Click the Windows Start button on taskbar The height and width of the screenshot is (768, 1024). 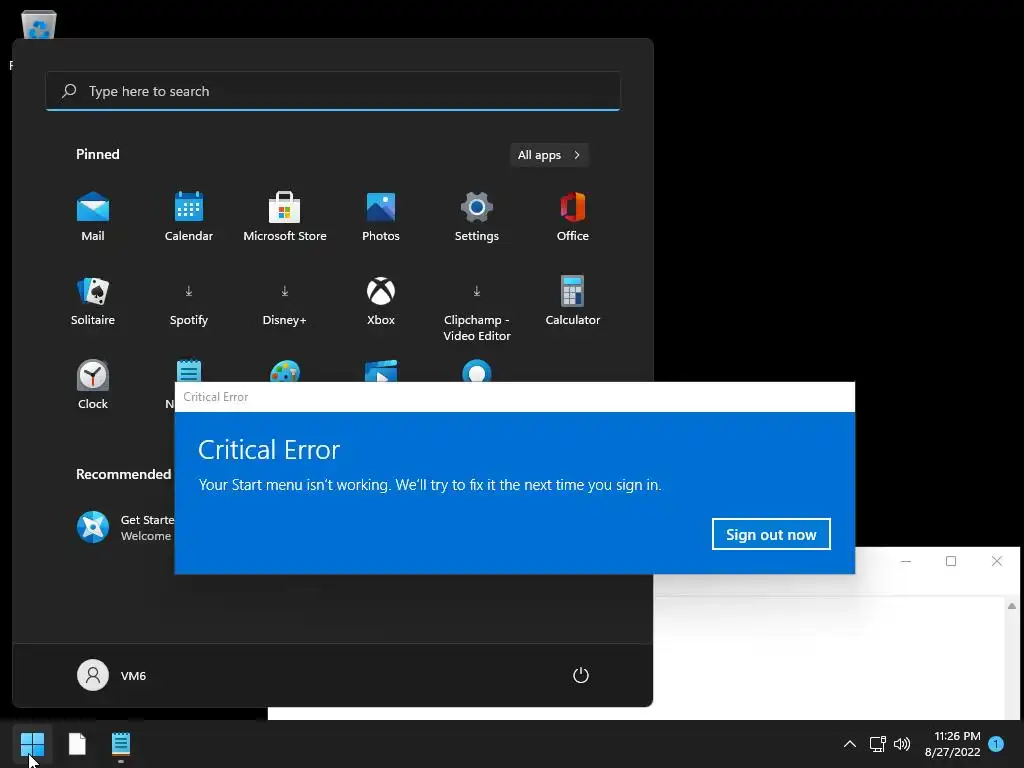tap(32, 744)
